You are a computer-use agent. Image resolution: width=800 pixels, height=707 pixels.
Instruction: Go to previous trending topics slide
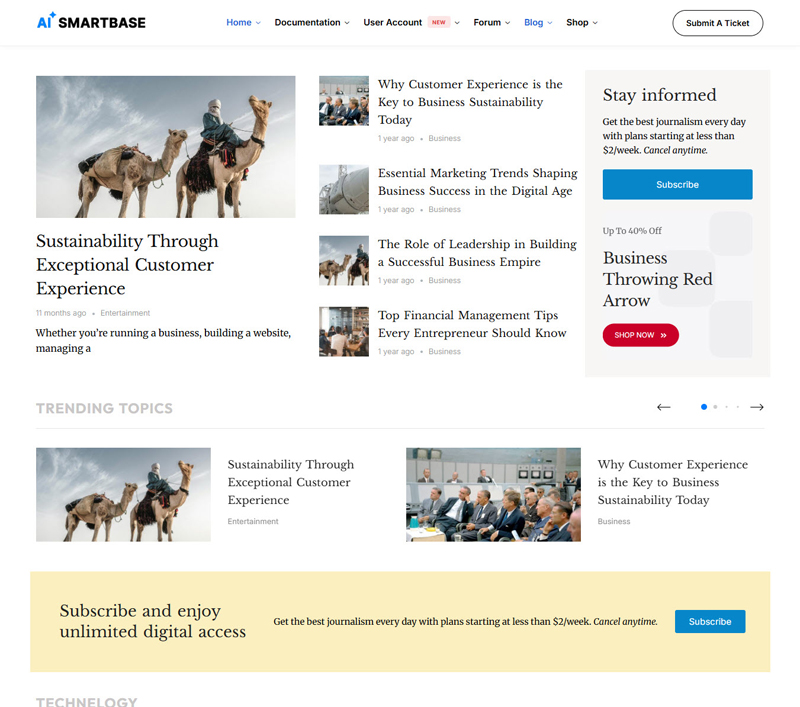coord(663,407)
